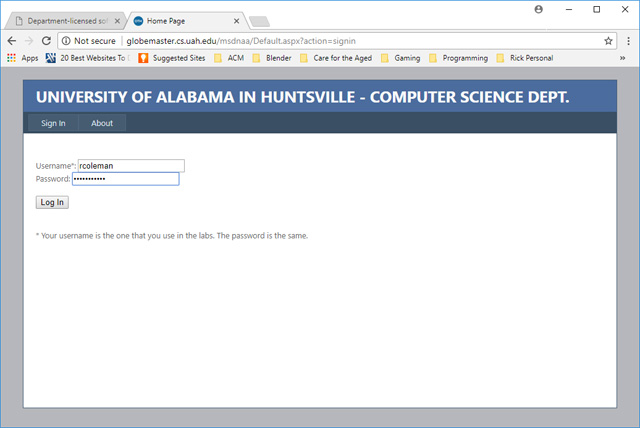Image resolution: width=640 pixels, height=428 pixels.
Task: Click the browser back arrow
Action: pos(11,41)
